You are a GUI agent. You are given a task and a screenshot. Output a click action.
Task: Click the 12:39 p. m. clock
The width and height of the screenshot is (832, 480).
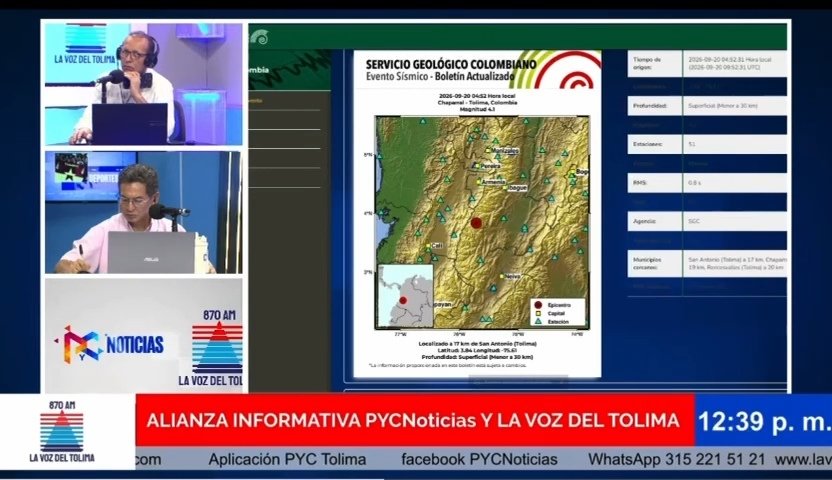pyautogui.click(x=764, y=421)
